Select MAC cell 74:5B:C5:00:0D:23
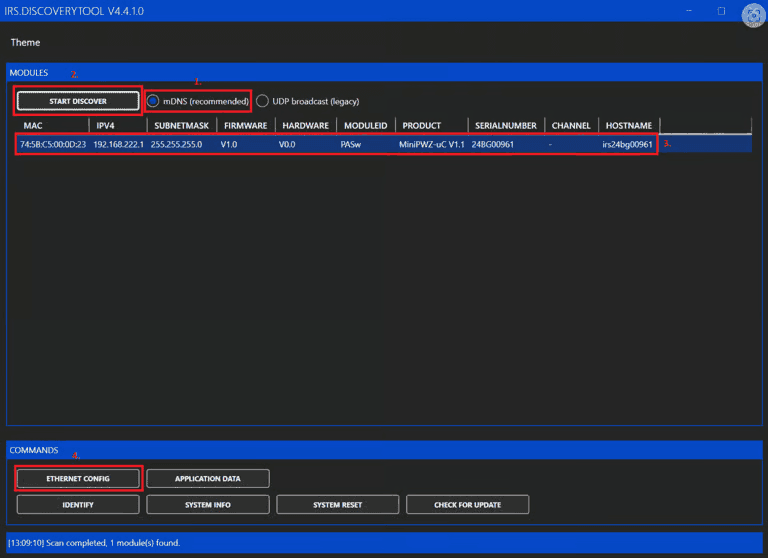This screenshot has height=558, width=768. (52, 144)
